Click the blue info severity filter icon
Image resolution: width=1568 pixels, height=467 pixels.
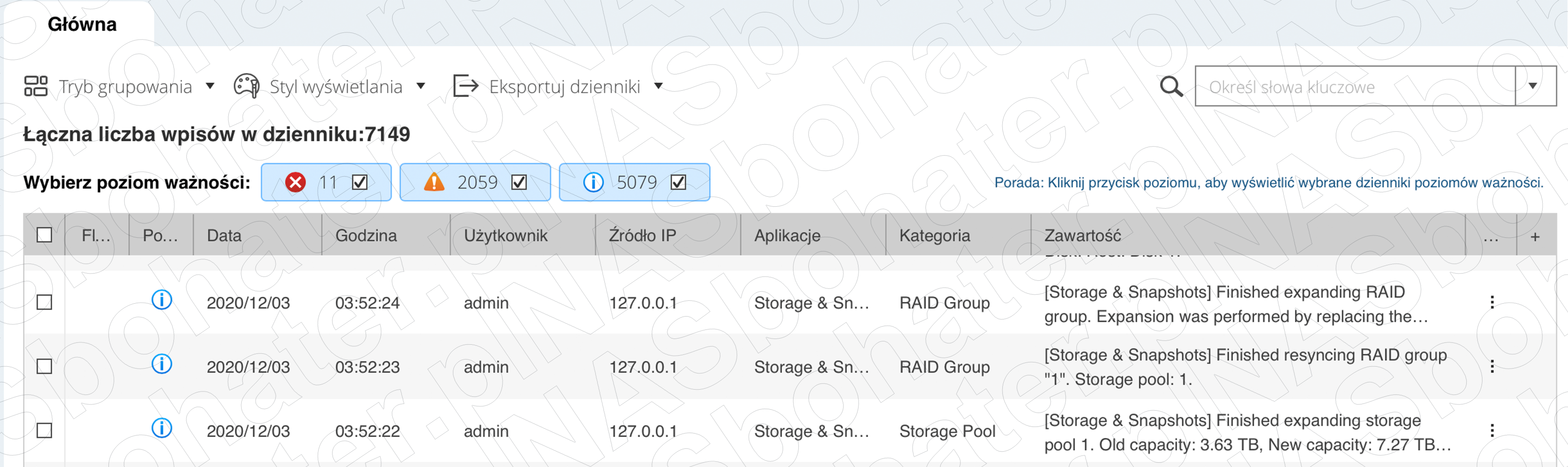pyautogui.click(x=593, y=182)
